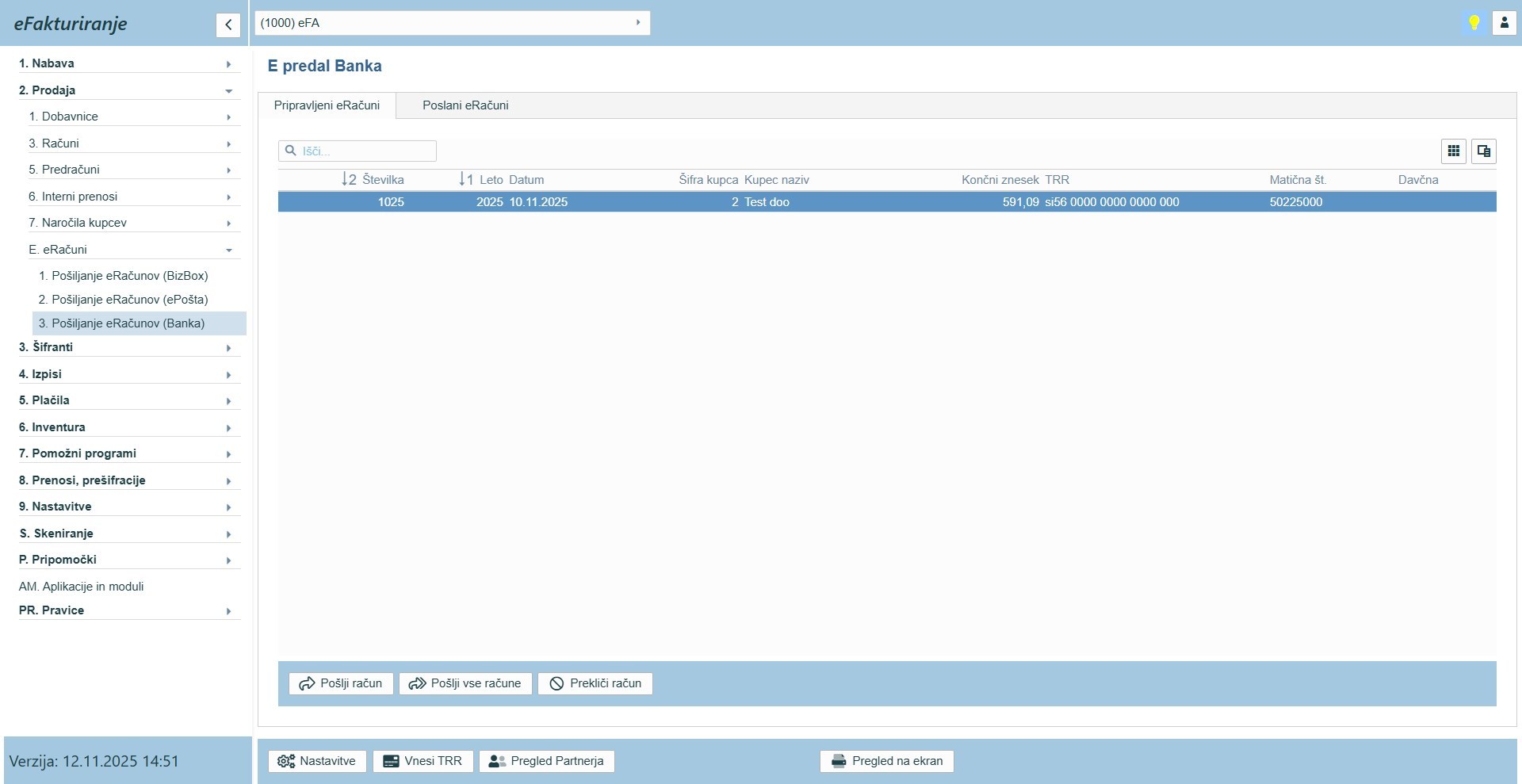Open the user profile icon

[x=1504, y=23]
